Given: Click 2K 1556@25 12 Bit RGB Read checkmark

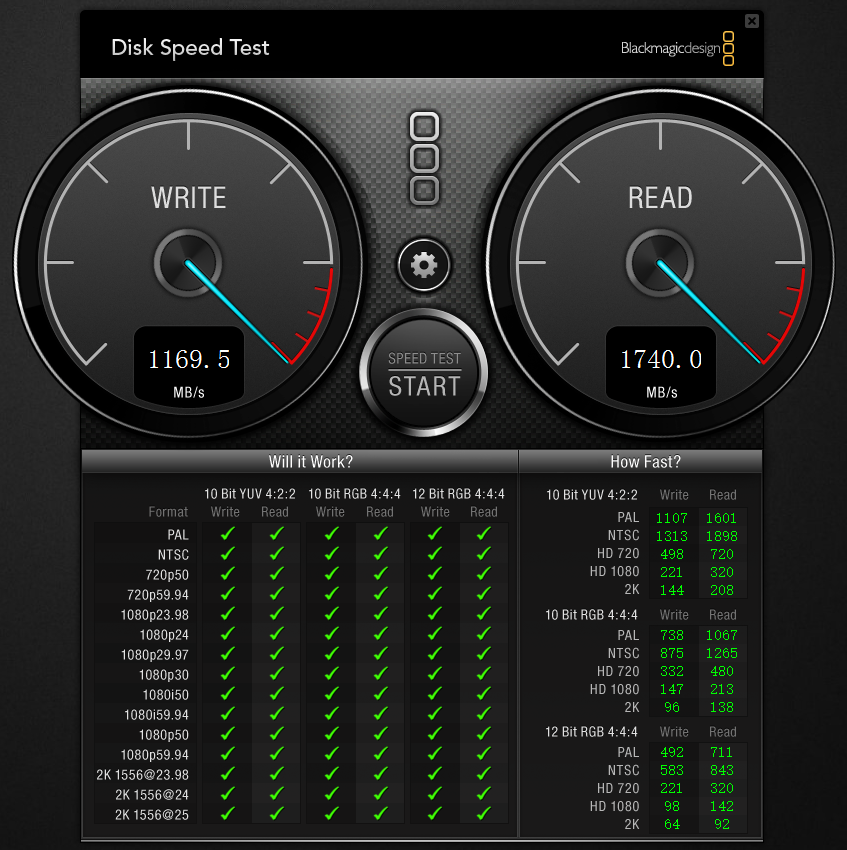Looking at the screenshot, I should pyautogui.click(x=484, y=813).
